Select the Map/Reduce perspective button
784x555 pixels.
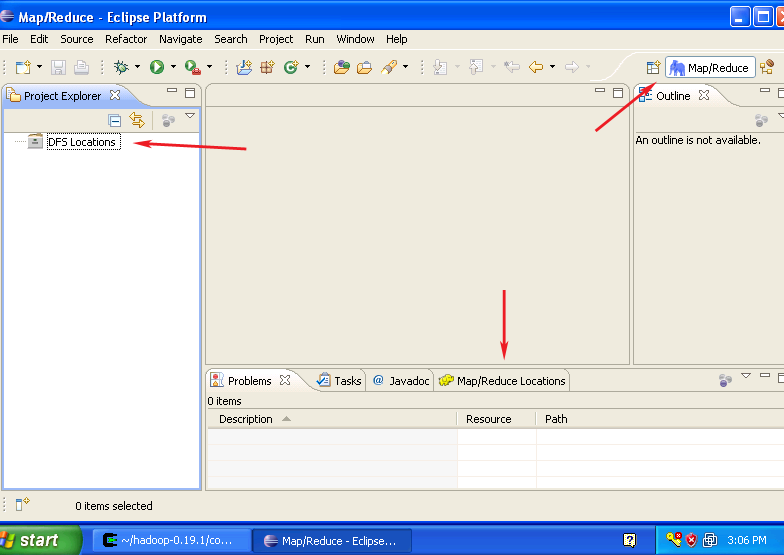[710, 68]
